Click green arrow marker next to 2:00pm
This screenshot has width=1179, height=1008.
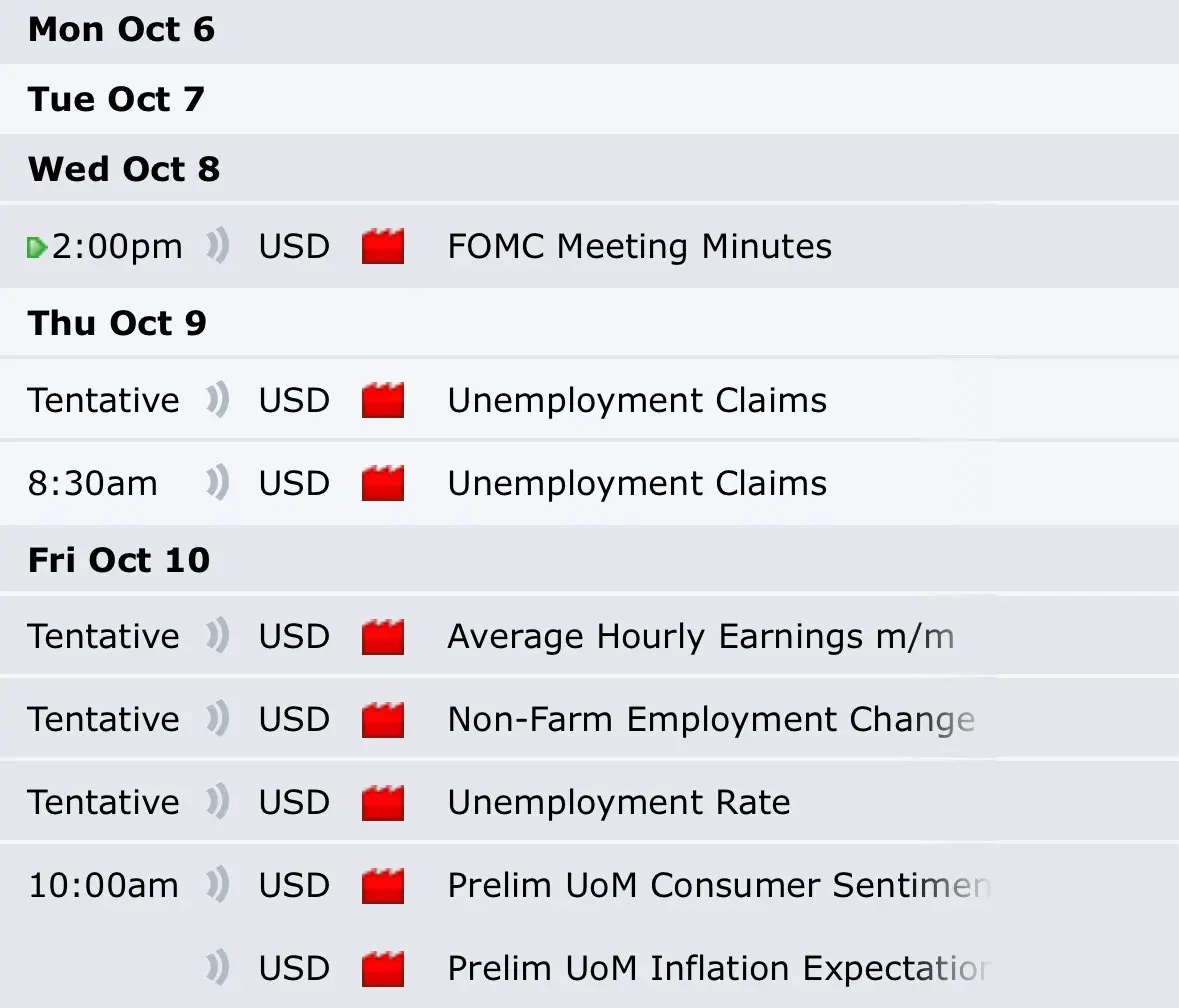[37, 247]
